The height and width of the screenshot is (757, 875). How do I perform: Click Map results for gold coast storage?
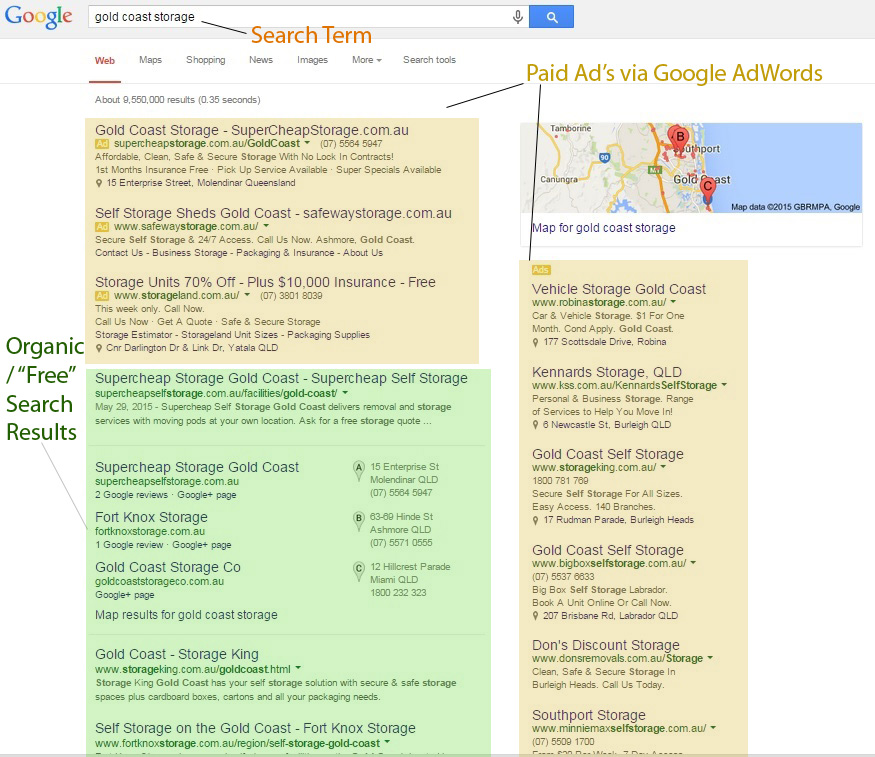coord(186,615)
